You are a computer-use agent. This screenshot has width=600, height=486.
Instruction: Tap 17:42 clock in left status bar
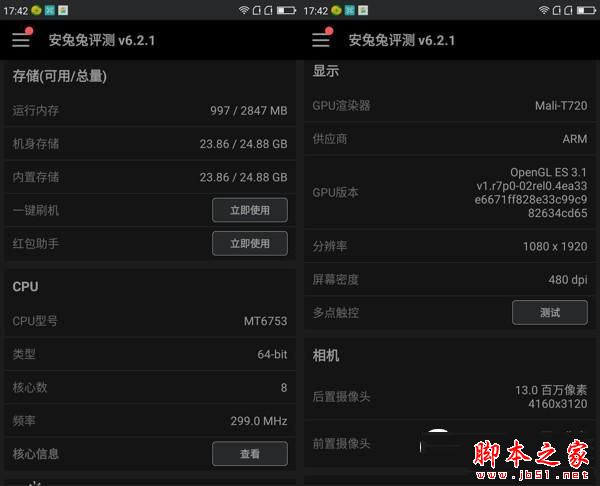(x=16, y=11)
